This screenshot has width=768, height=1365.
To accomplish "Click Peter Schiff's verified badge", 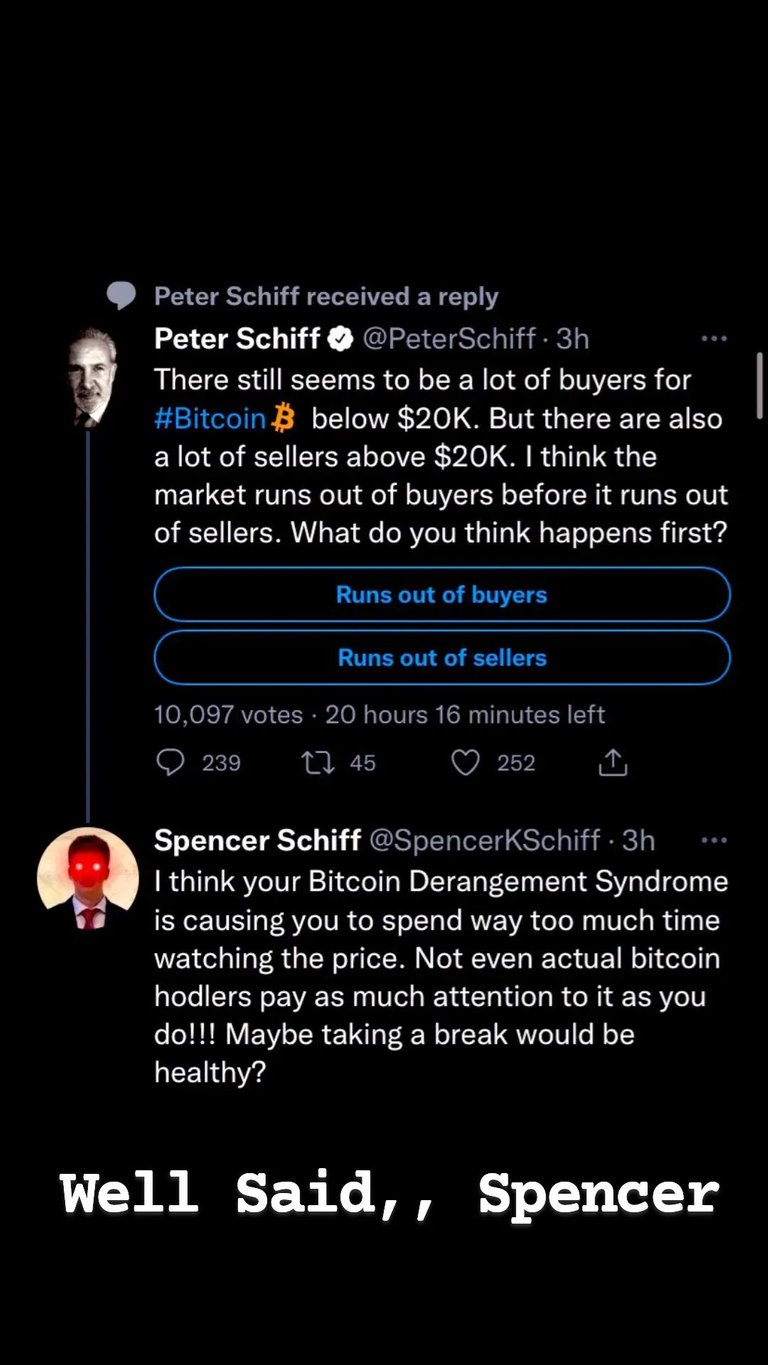I will [x=341, y=339].
